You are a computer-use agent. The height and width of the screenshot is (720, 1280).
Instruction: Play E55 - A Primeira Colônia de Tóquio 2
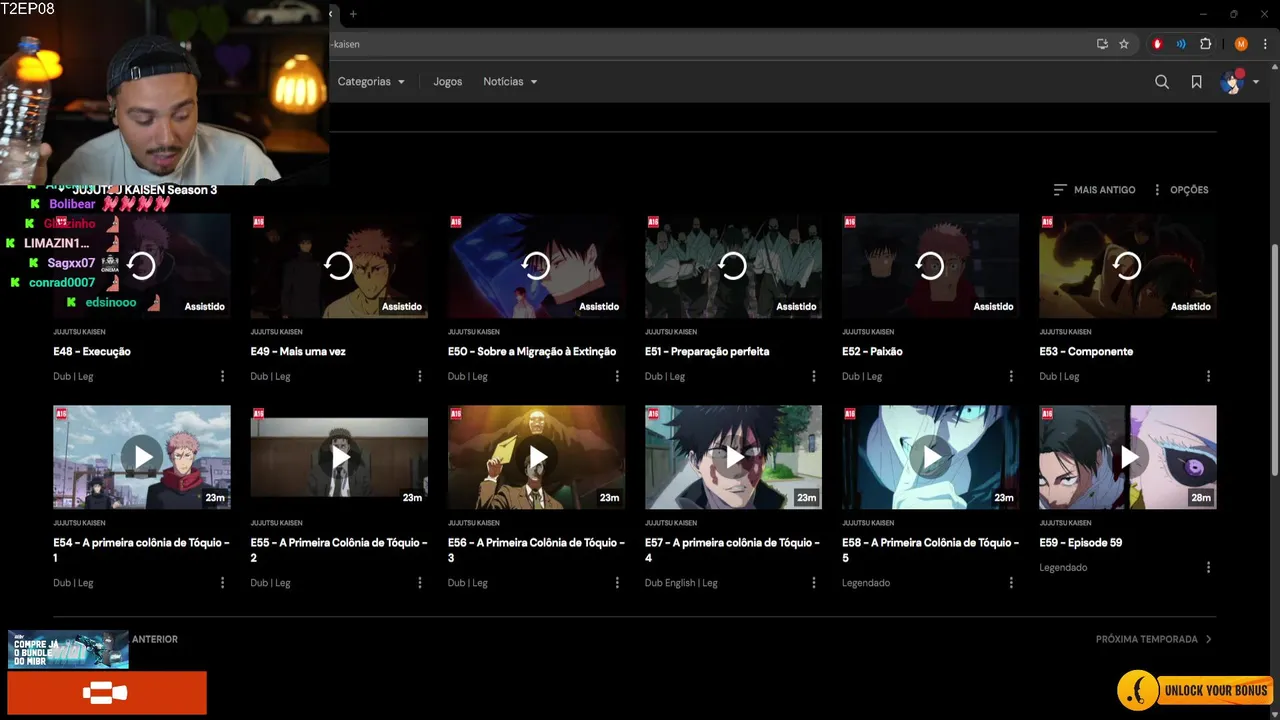[339, 457]
